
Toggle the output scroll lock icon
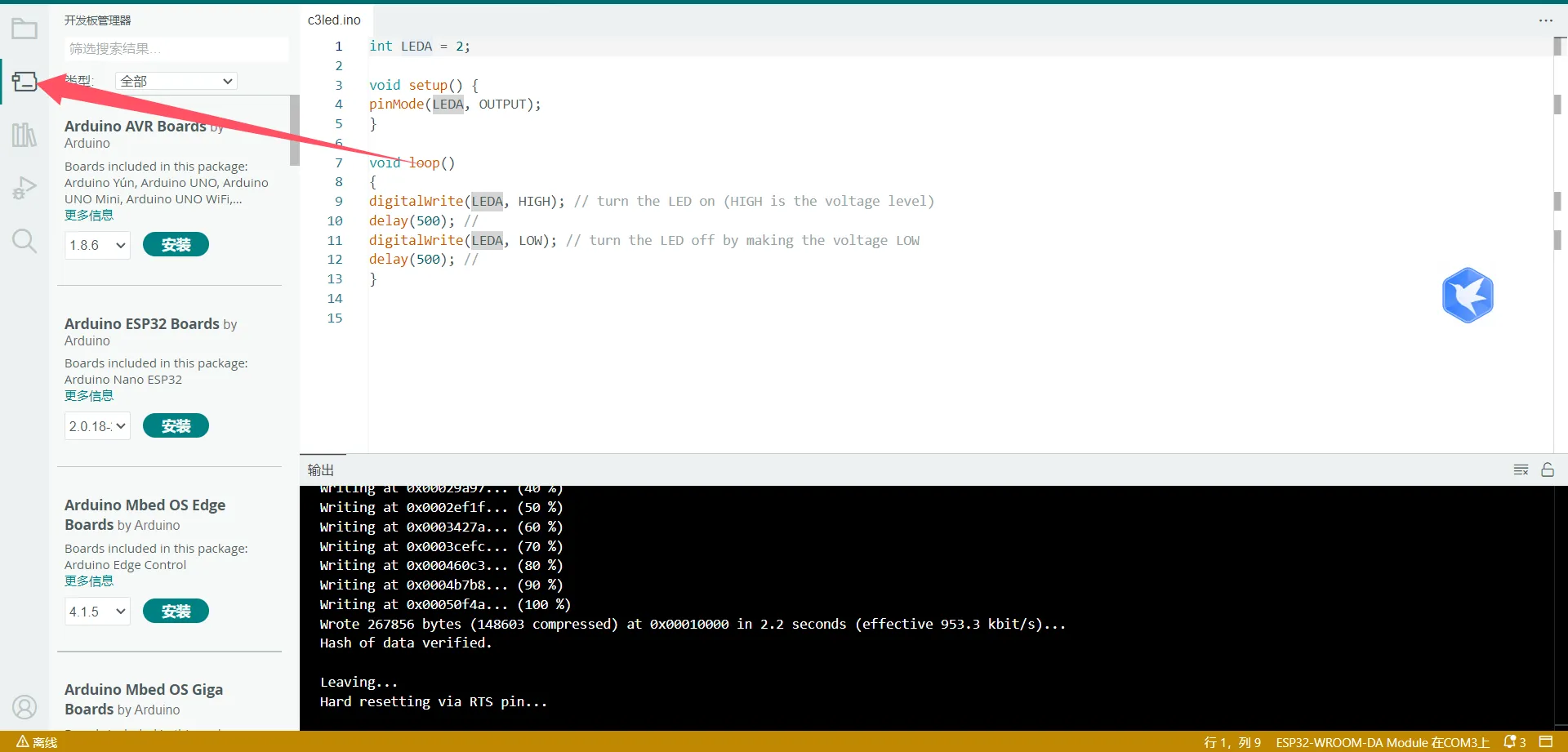coord(1548,469)
